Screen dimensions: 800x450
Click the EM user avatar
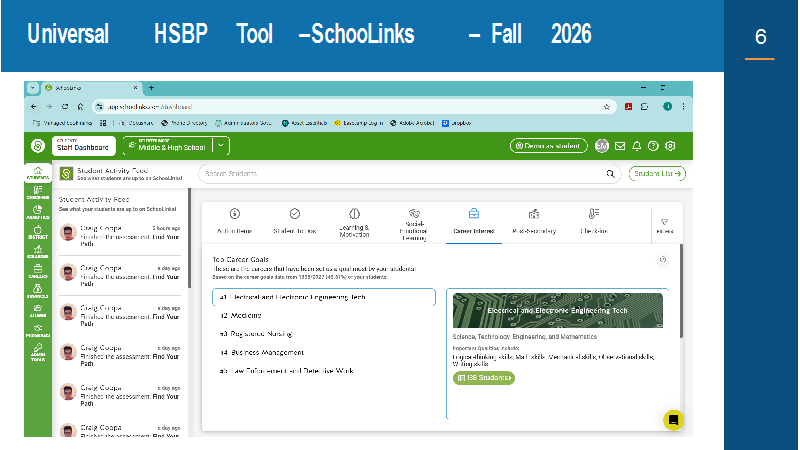click(x=602, y=146)
